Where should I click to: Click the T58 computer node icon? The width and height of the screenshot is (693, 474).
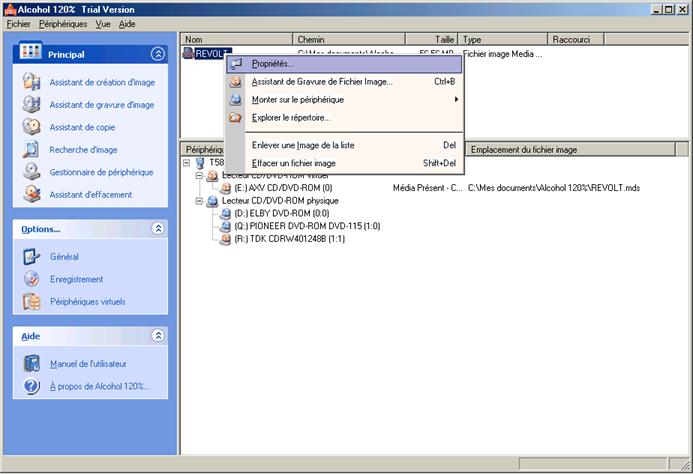pos(200,163)
